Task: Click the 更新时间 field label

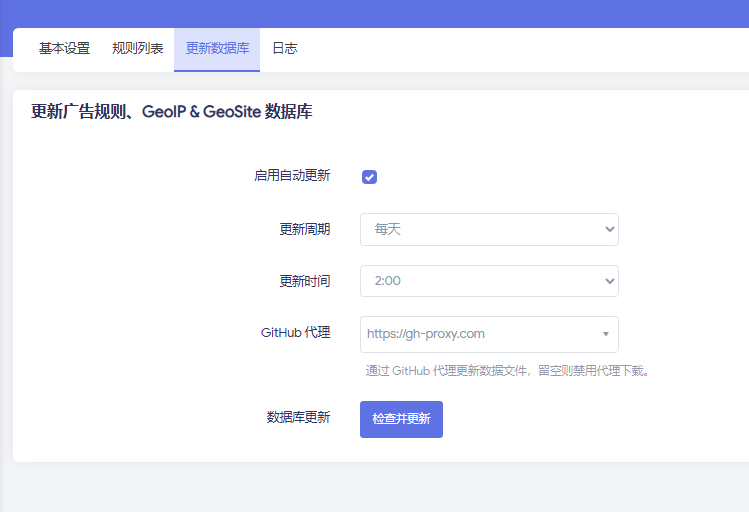Action: click(304, 281)
